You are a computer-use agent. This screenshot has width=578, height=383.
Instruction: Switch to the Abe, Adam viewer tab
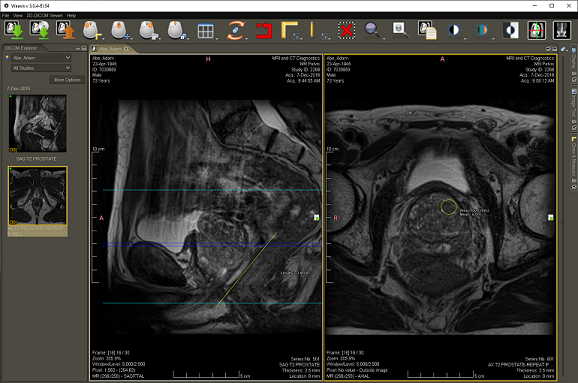(110, 49)
